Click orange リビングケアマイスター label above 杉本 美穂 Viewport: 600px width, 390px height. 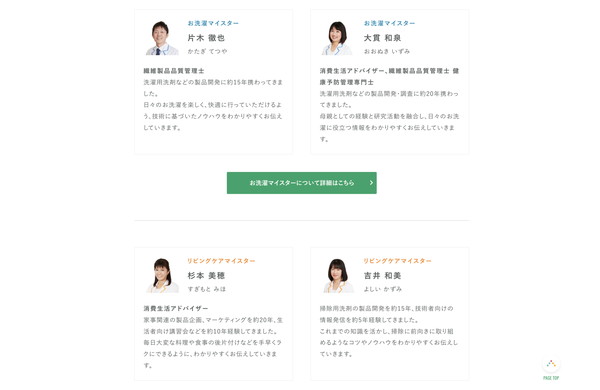(x=221, y=261)
